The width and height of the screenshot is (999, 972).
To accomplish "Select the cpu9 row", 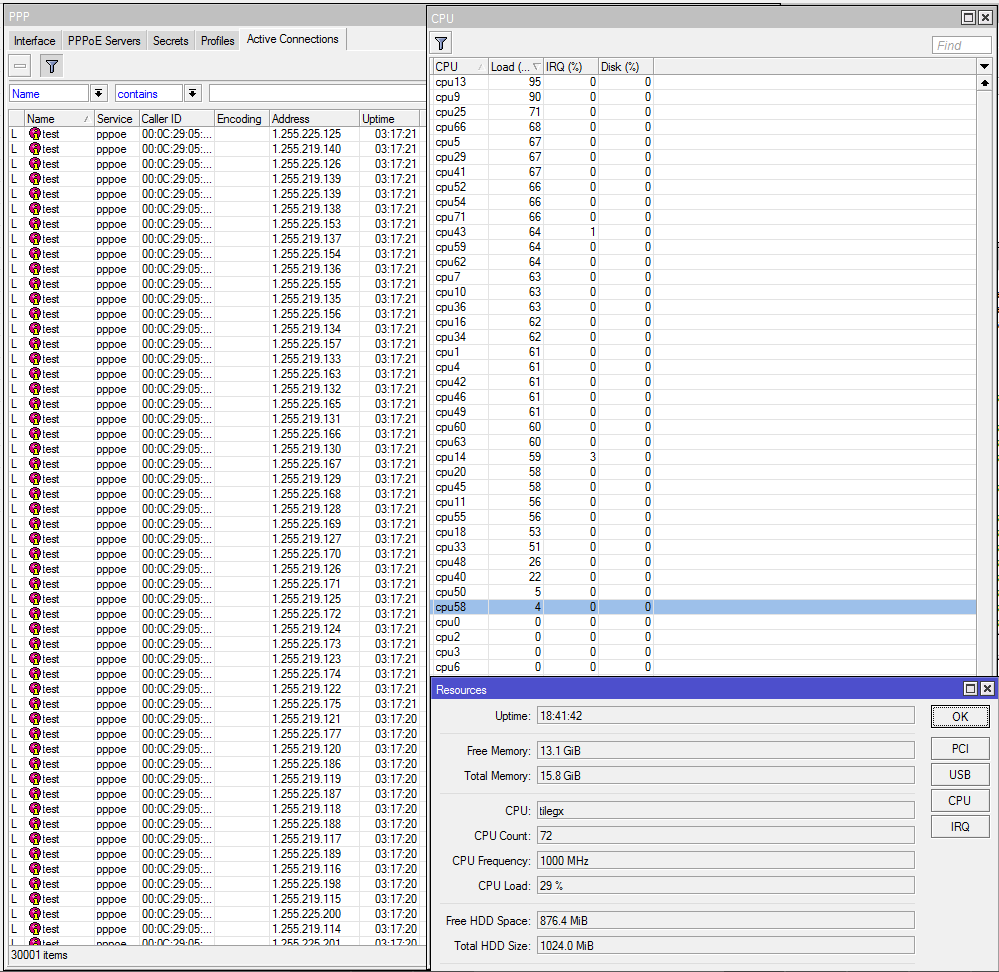I will pyautogui.click(x=703, y=97).
